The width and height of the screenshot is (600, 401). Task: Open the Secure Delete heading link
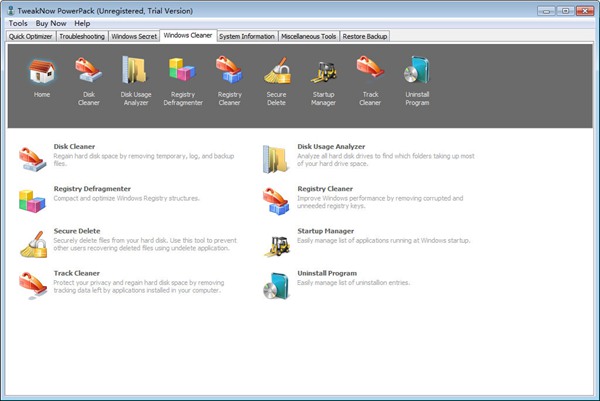[x=77, y=231]
